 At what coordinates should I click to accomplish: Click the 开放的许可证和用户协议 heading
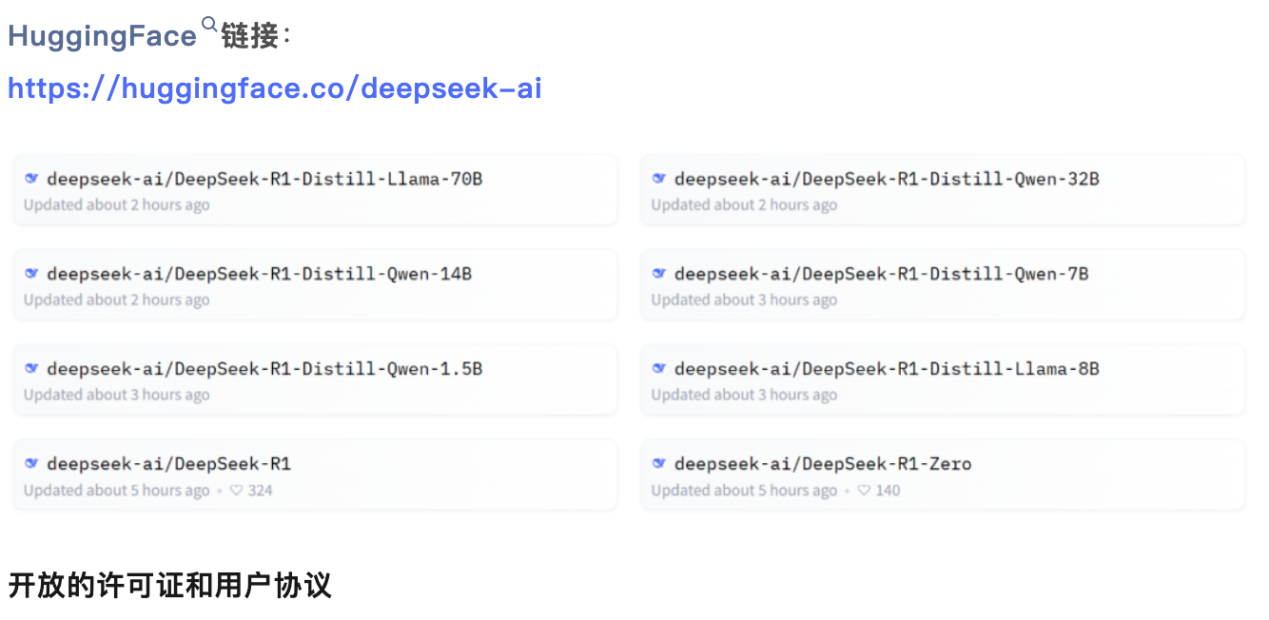click(170, 585)
